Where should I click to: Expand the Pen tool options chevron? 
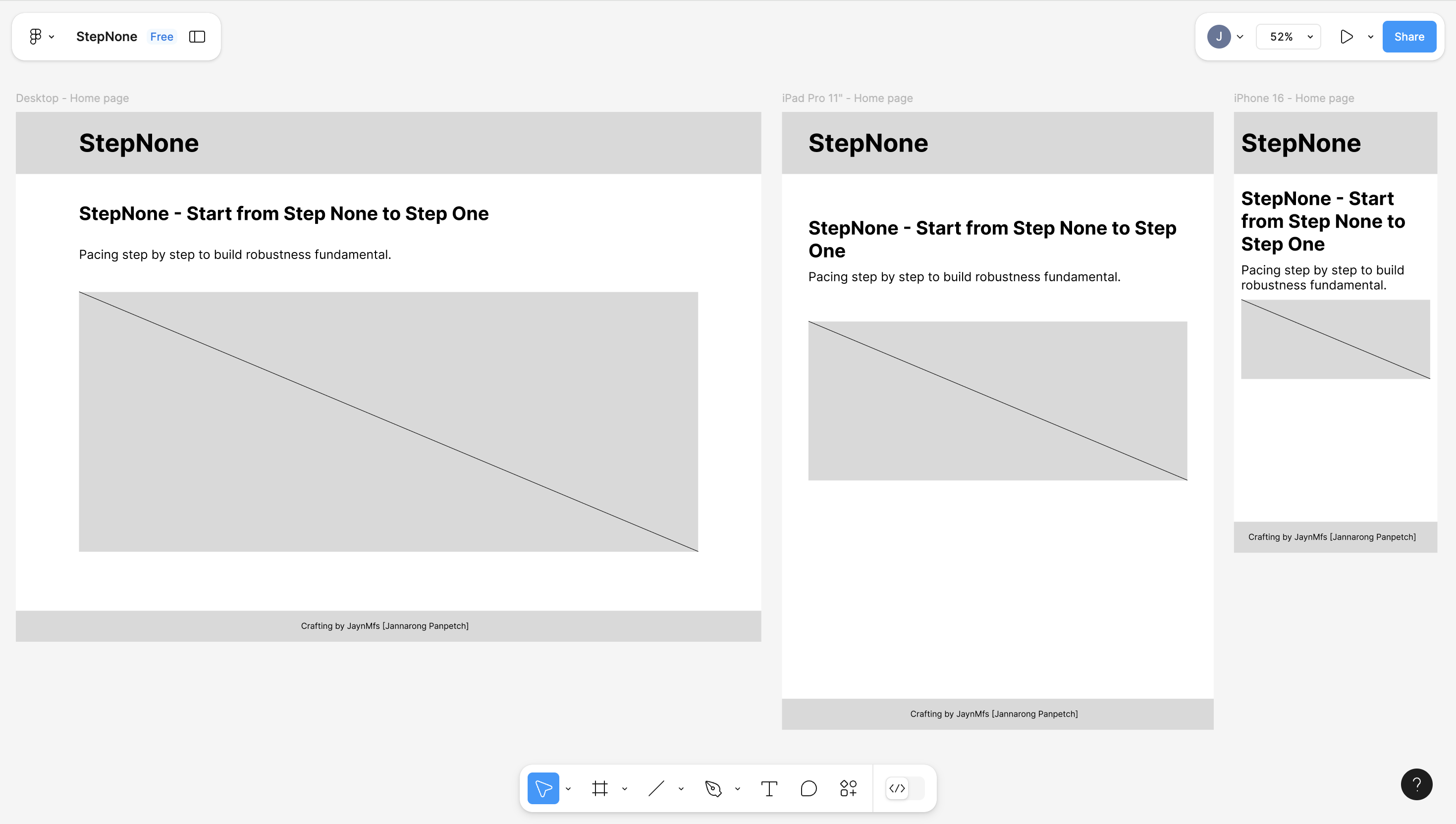pos(738,788)
